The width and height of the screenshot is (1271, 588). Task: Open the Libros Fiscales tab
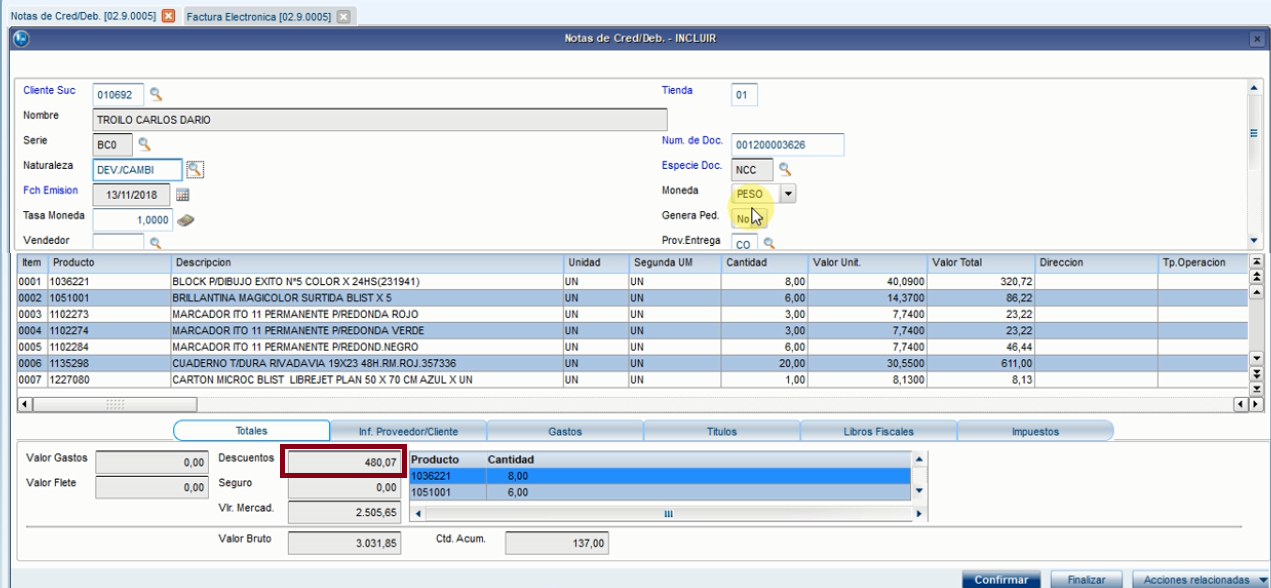[x=878, y=431]
